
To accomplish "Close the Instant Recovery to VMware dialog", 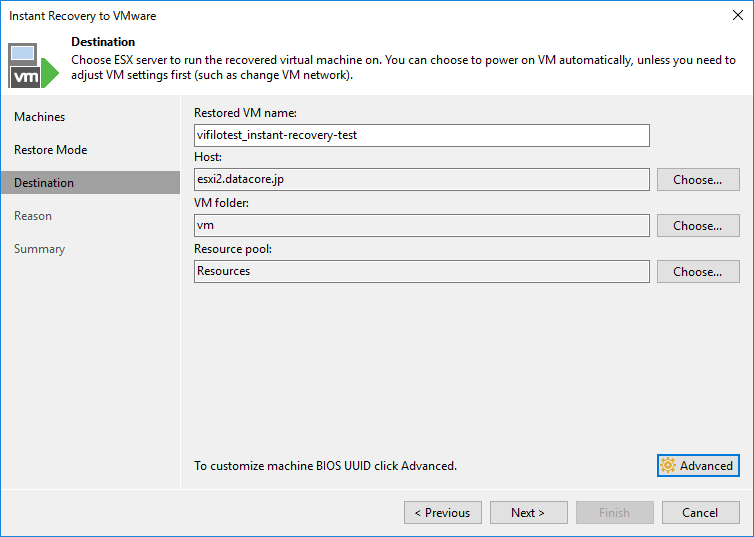I will coord(736,16).
